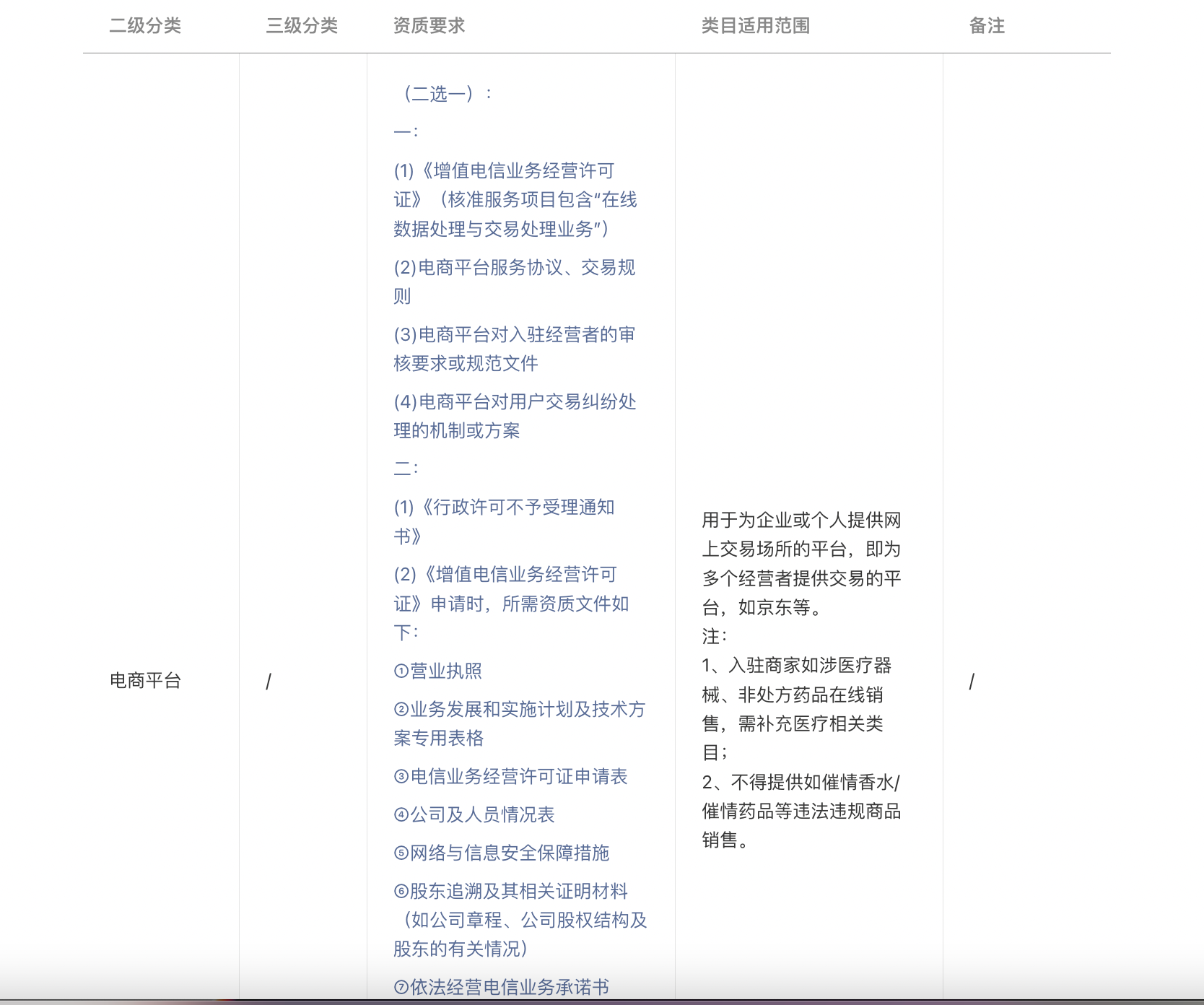Click ⑦依法经营电信业务承诺书 item
1204x1005 pixels.
tap(501, 987)
